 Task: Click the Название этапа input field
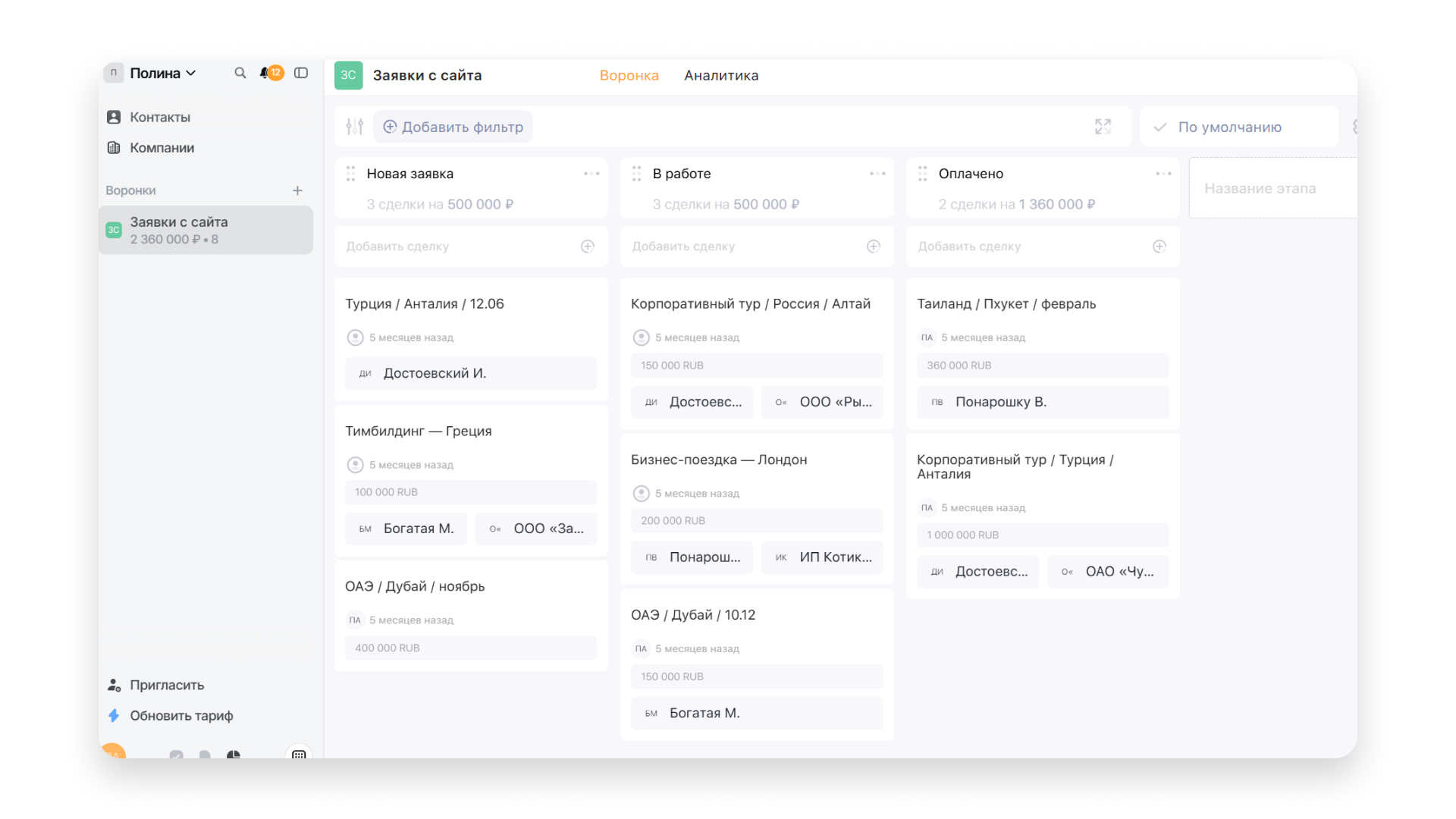pos(1270,188)
